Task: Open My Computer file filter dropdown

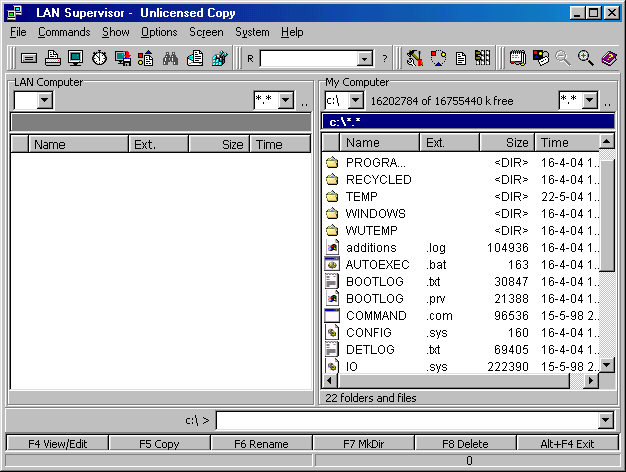Action: (x=589, y=101)
